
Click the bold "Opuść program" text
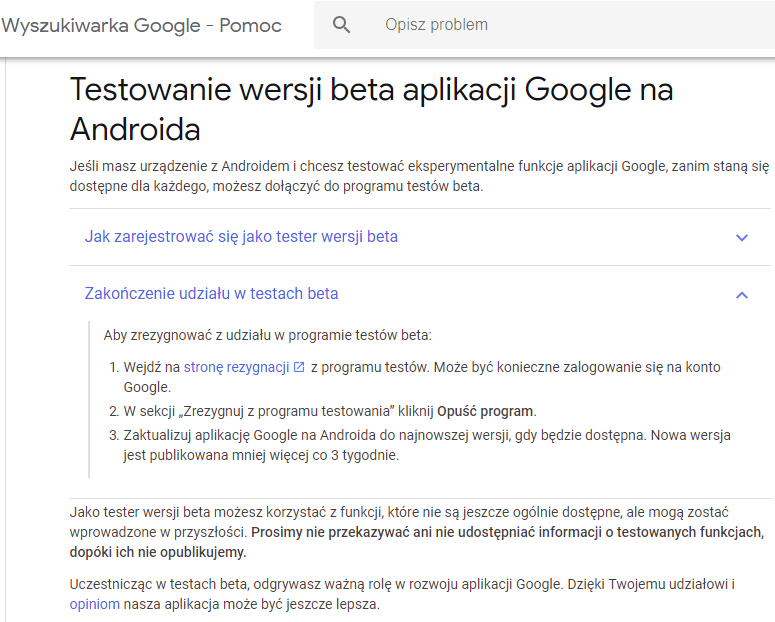click(486, 411)
